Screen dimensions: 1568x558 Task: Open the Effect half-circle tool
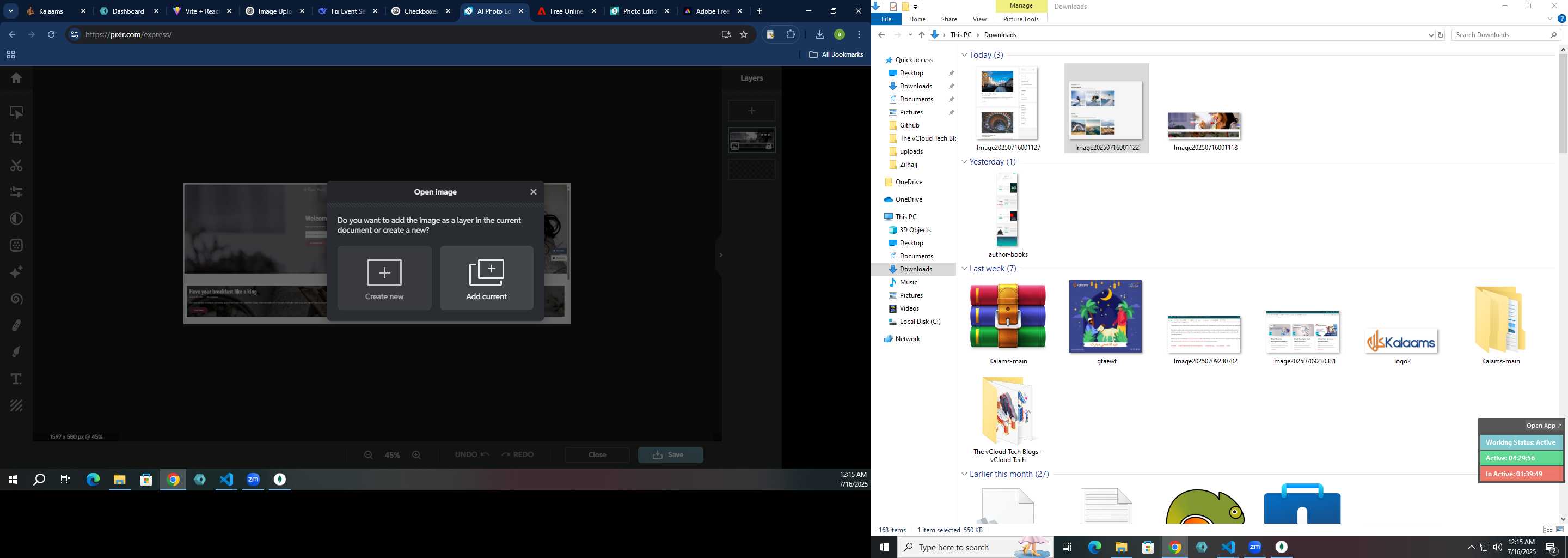16,219
